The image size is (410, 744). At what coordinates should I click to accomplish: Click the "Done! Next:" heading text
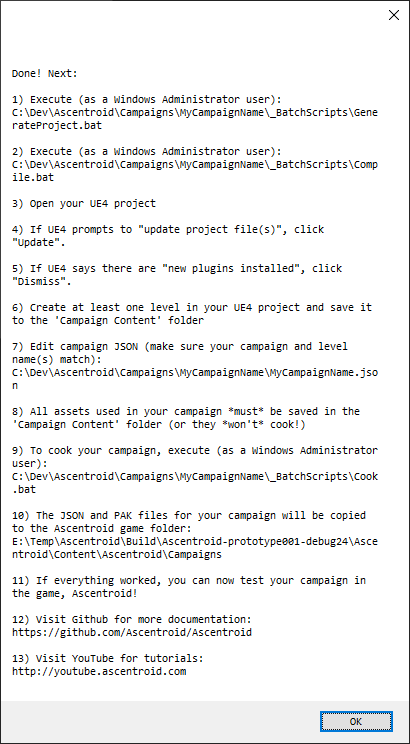click(45, 74)
